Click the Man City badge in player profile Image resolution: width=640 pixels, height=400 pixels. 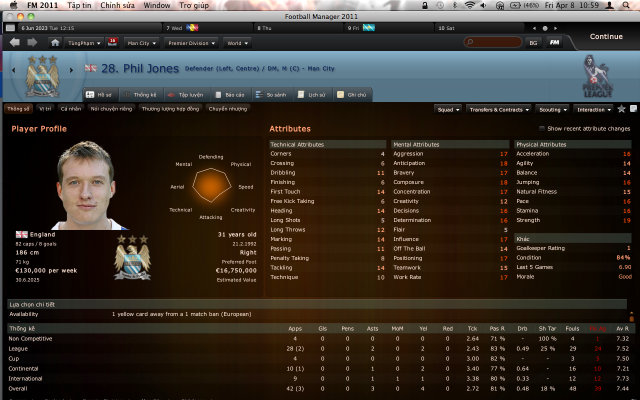(132, 257)
